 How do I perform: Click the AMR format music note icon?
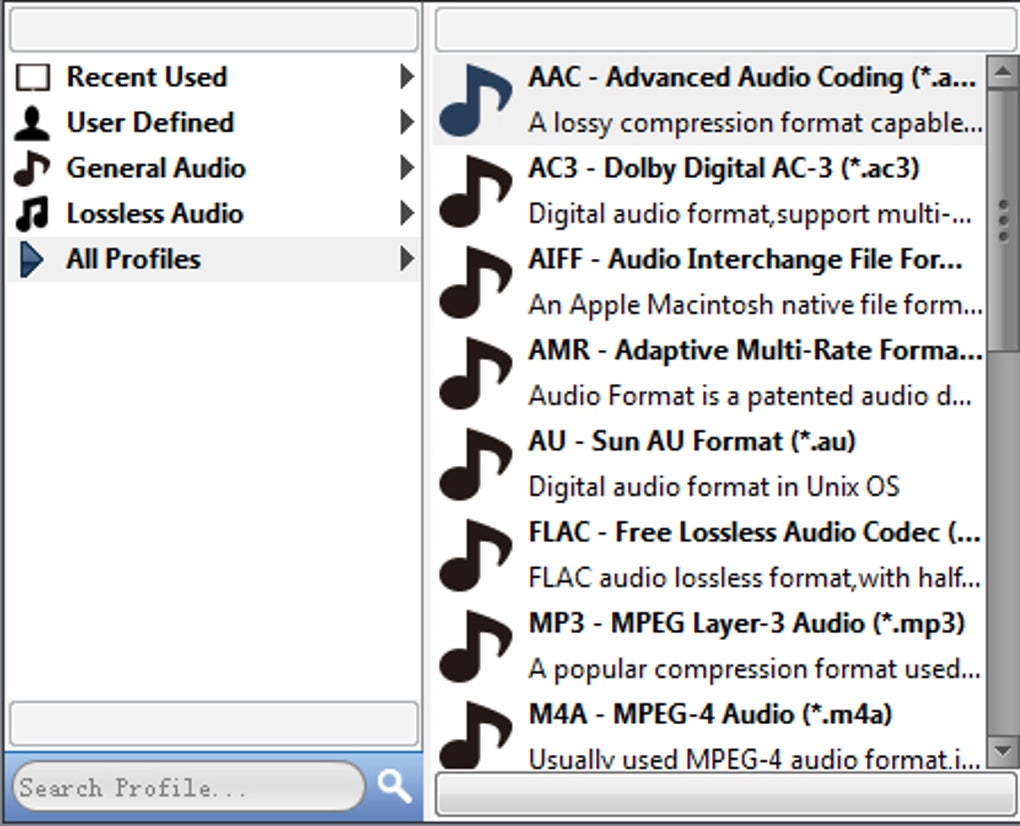[x=476, y=373]
